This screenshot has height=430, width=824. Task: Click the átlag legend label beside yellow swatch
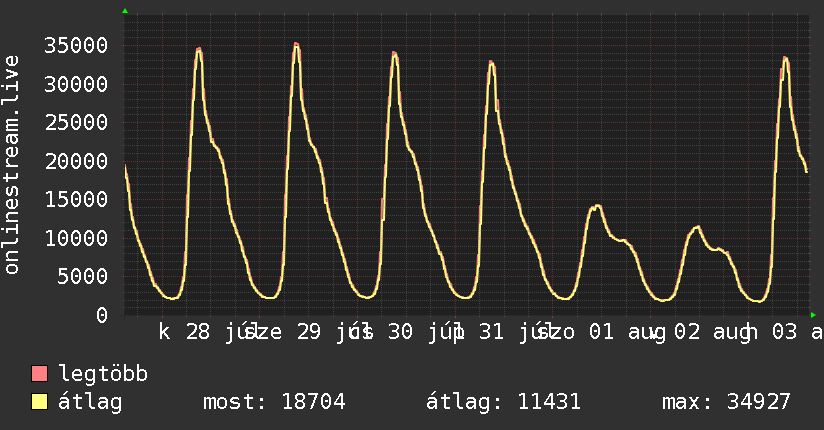(90, 403)
